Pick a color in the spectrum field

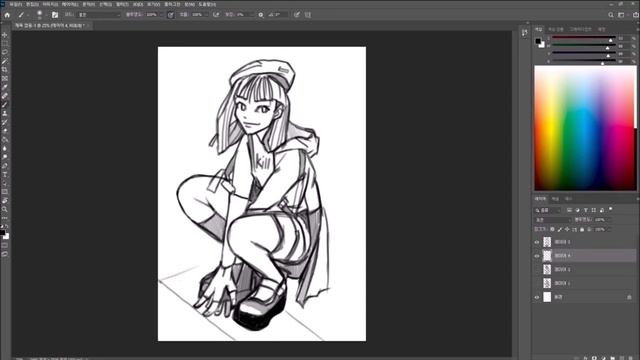tap(584, 128)
